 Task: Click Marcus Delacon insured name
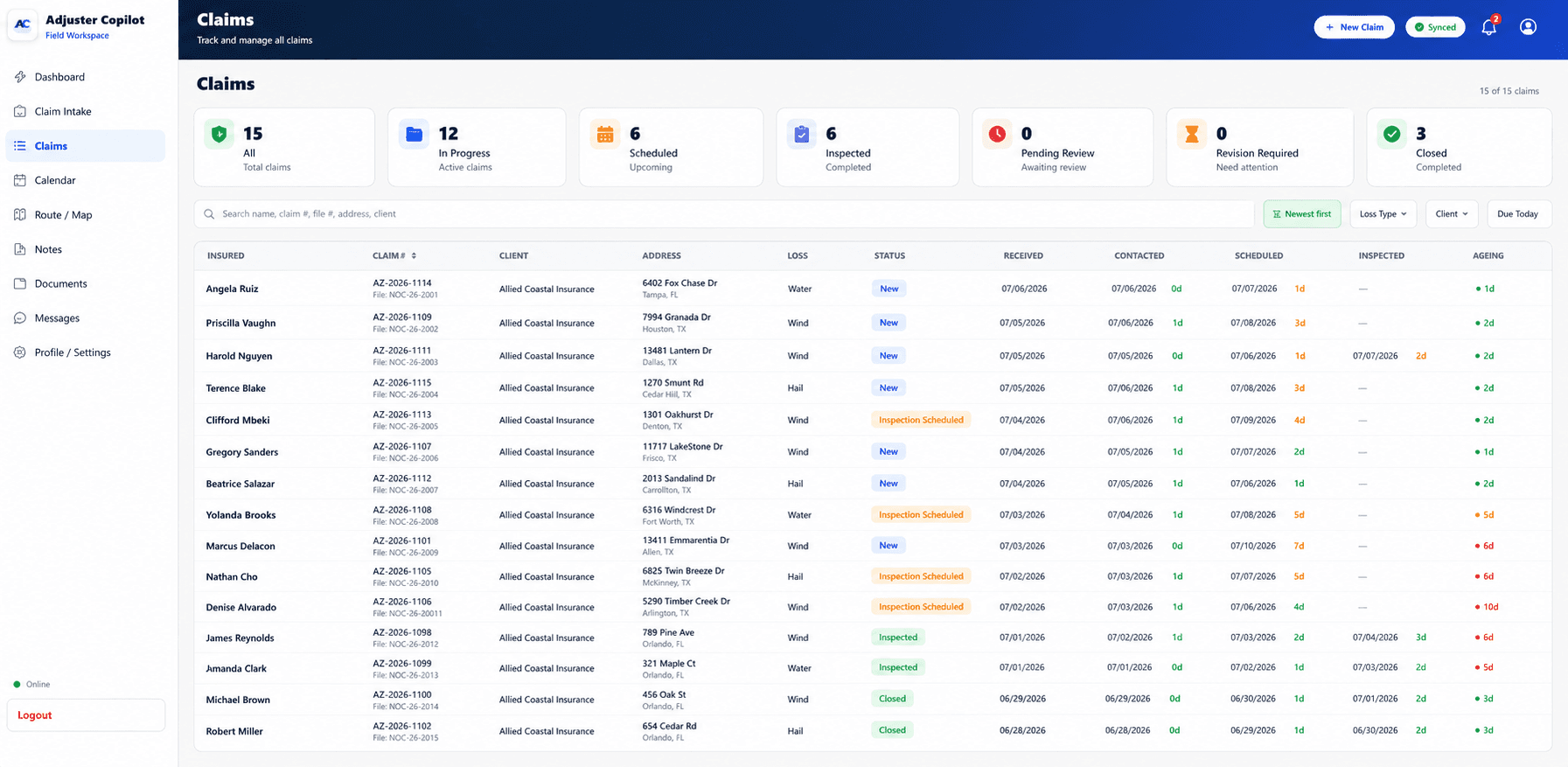240,546
